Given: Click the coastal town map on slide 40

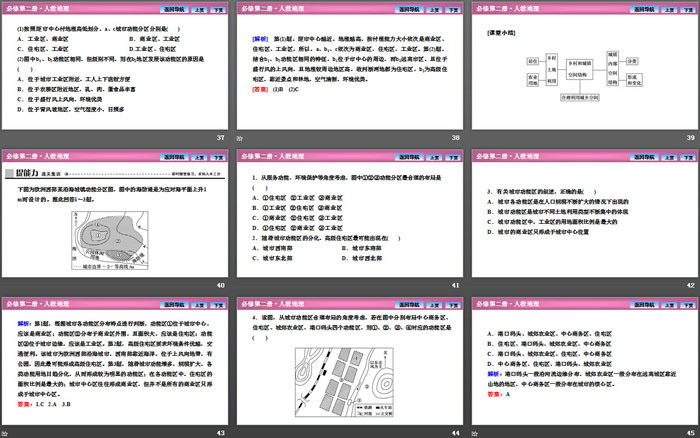Looking at the screenshot, I should (110, 240).
